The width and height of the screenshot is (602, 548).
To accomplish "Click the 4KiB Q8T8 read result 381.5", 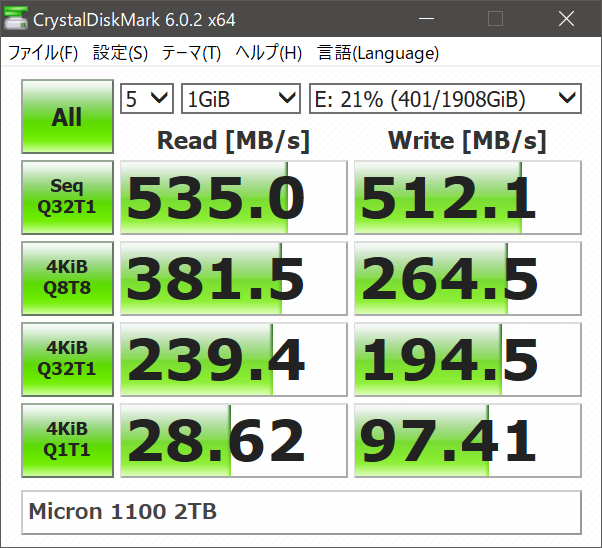I will click(234, 278).
